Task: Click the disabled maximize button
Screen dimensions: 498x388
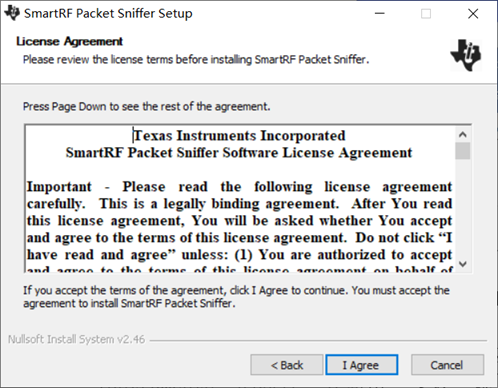Action: (426, 14)
